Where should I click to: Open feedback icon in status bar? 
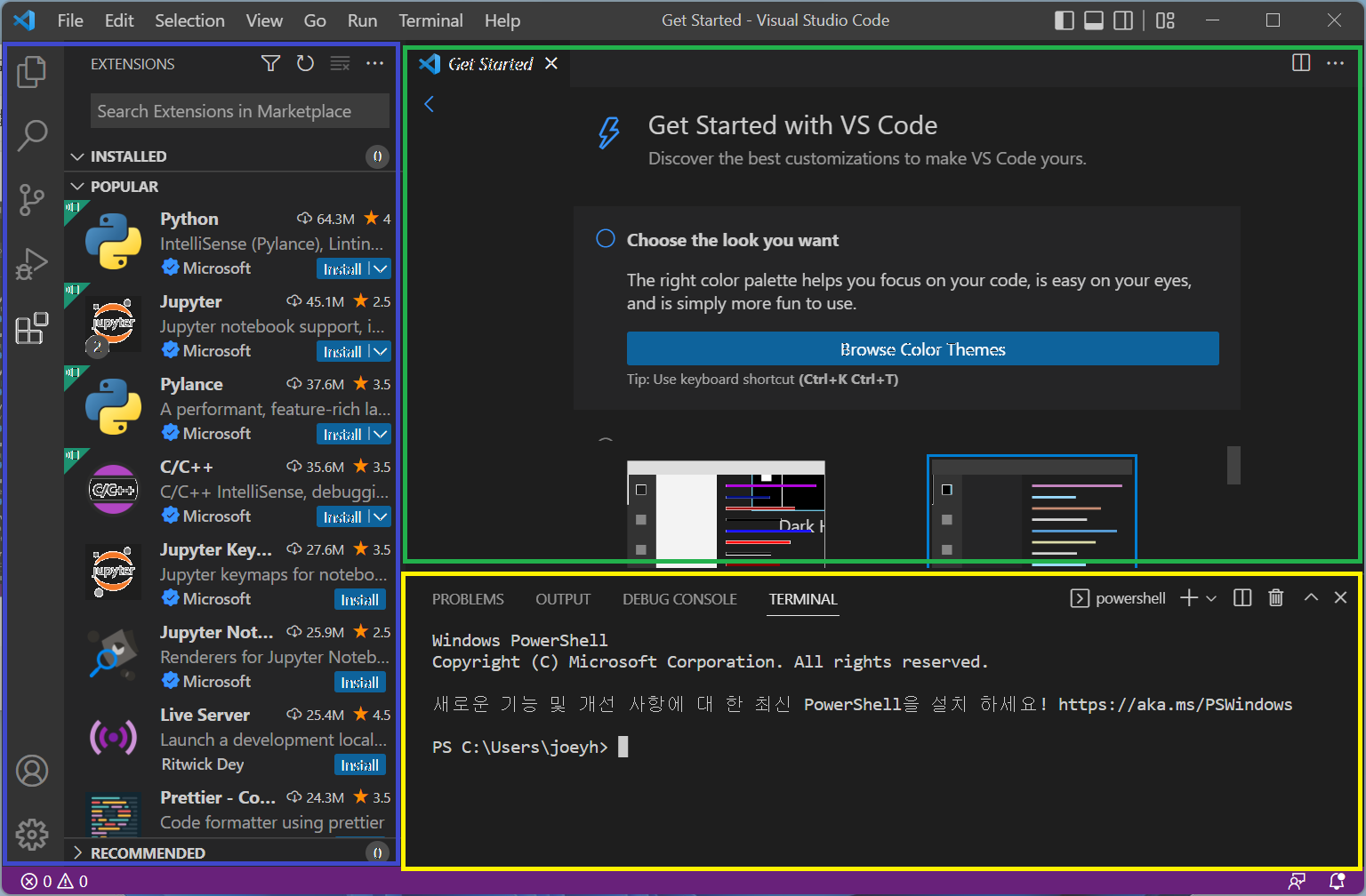[x=1298, y=881]
